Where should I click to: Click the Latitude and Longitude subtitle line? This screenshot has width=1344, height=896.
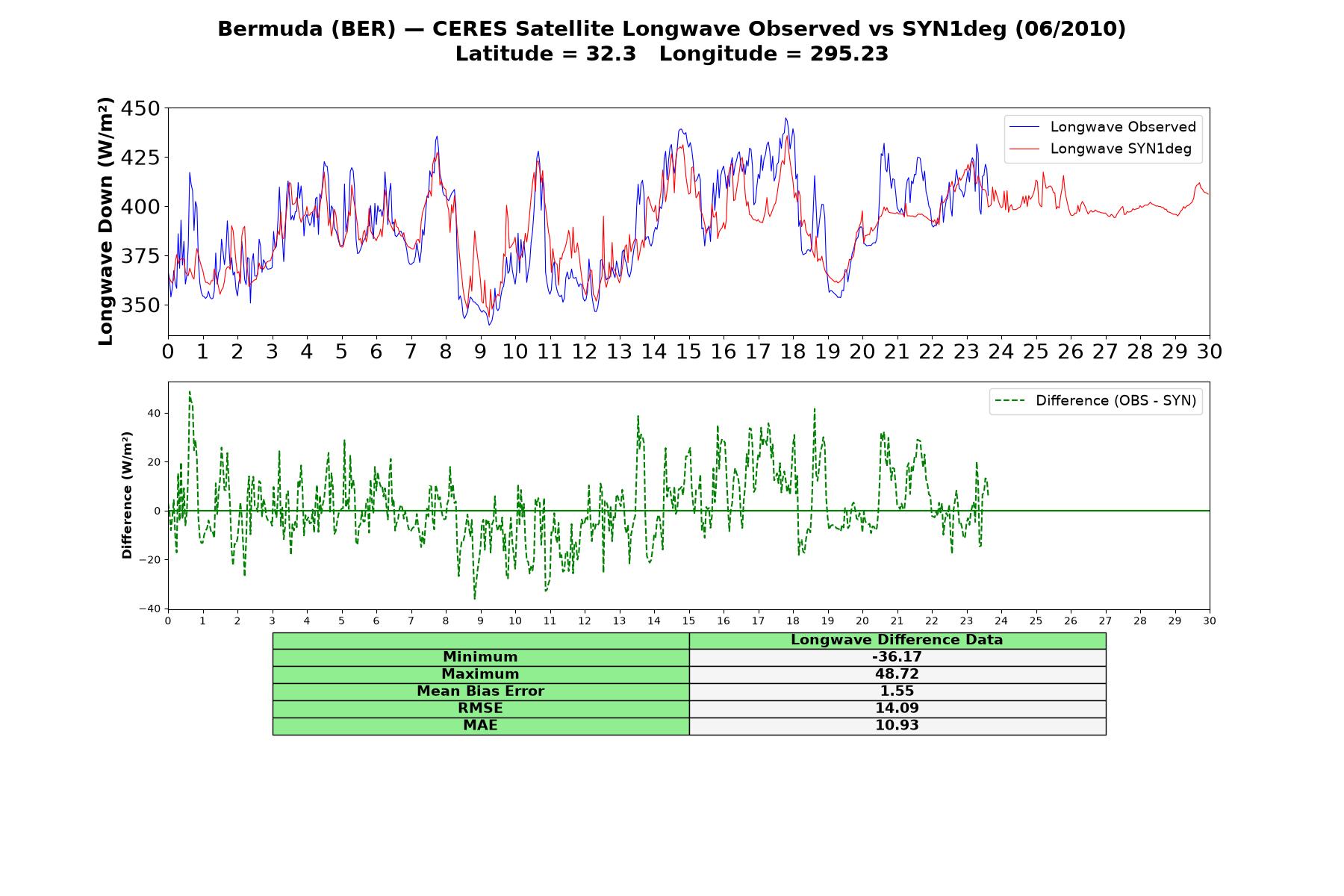coord(672,54)
